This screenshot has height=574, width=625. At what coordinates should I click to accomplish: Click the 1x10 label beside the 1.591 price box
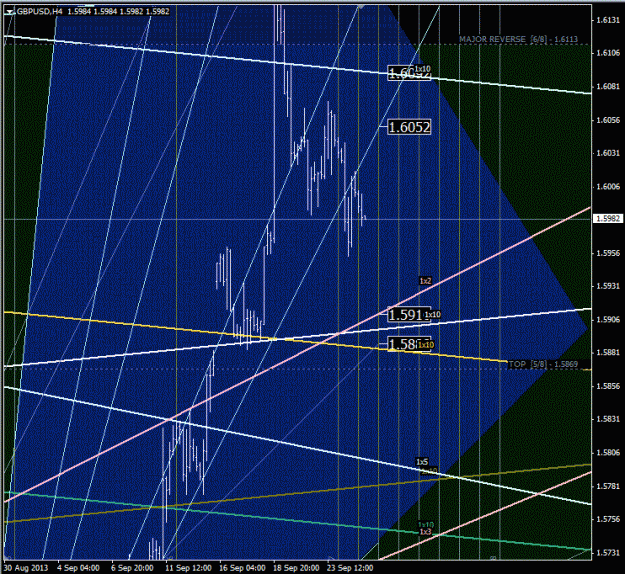(432, 315)
